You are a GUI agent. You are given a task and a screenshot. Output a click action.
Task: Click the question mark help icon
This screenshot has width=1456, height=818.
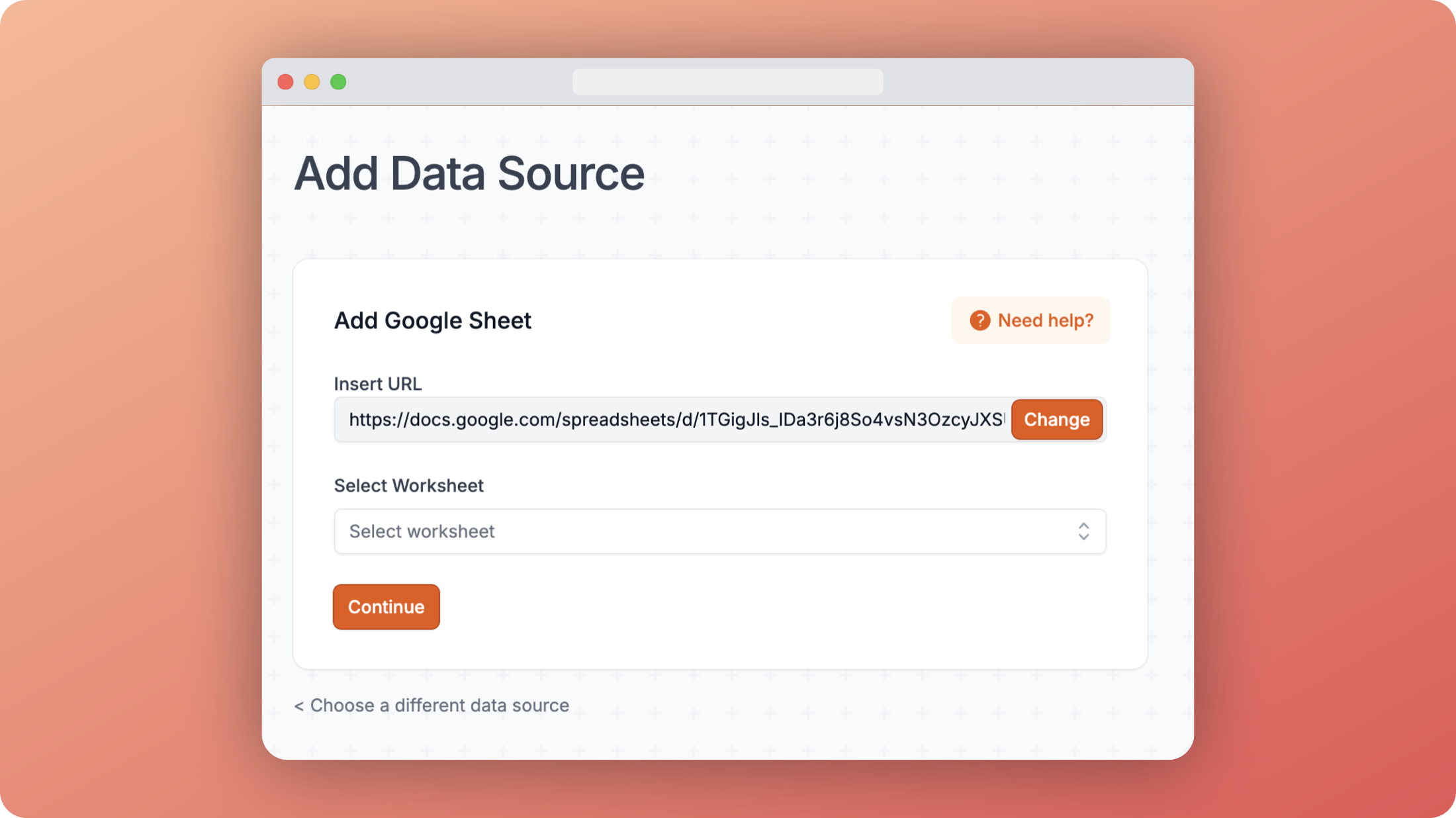(979, 320)
